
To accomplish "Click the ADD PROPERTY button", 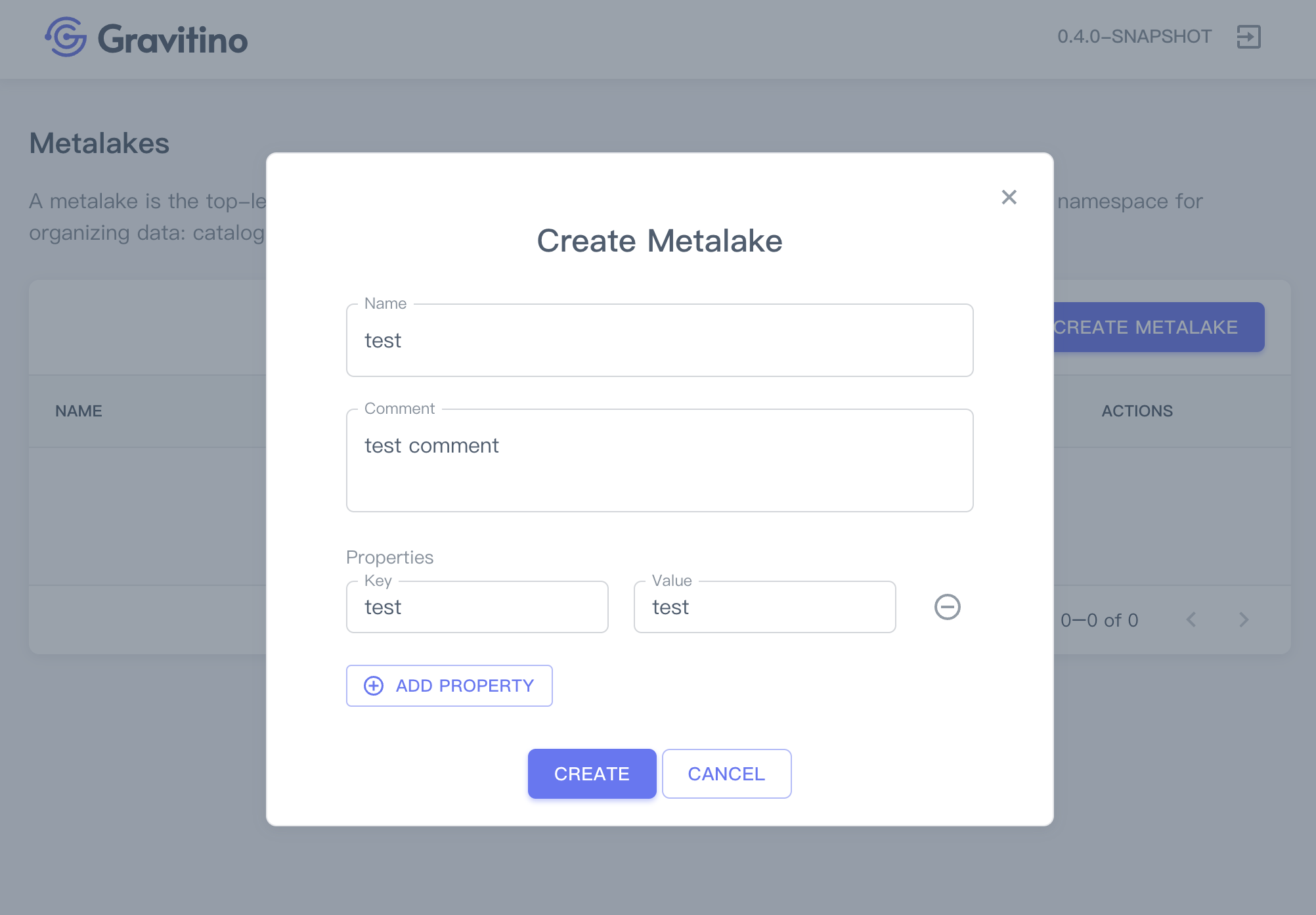I will 449,686.
